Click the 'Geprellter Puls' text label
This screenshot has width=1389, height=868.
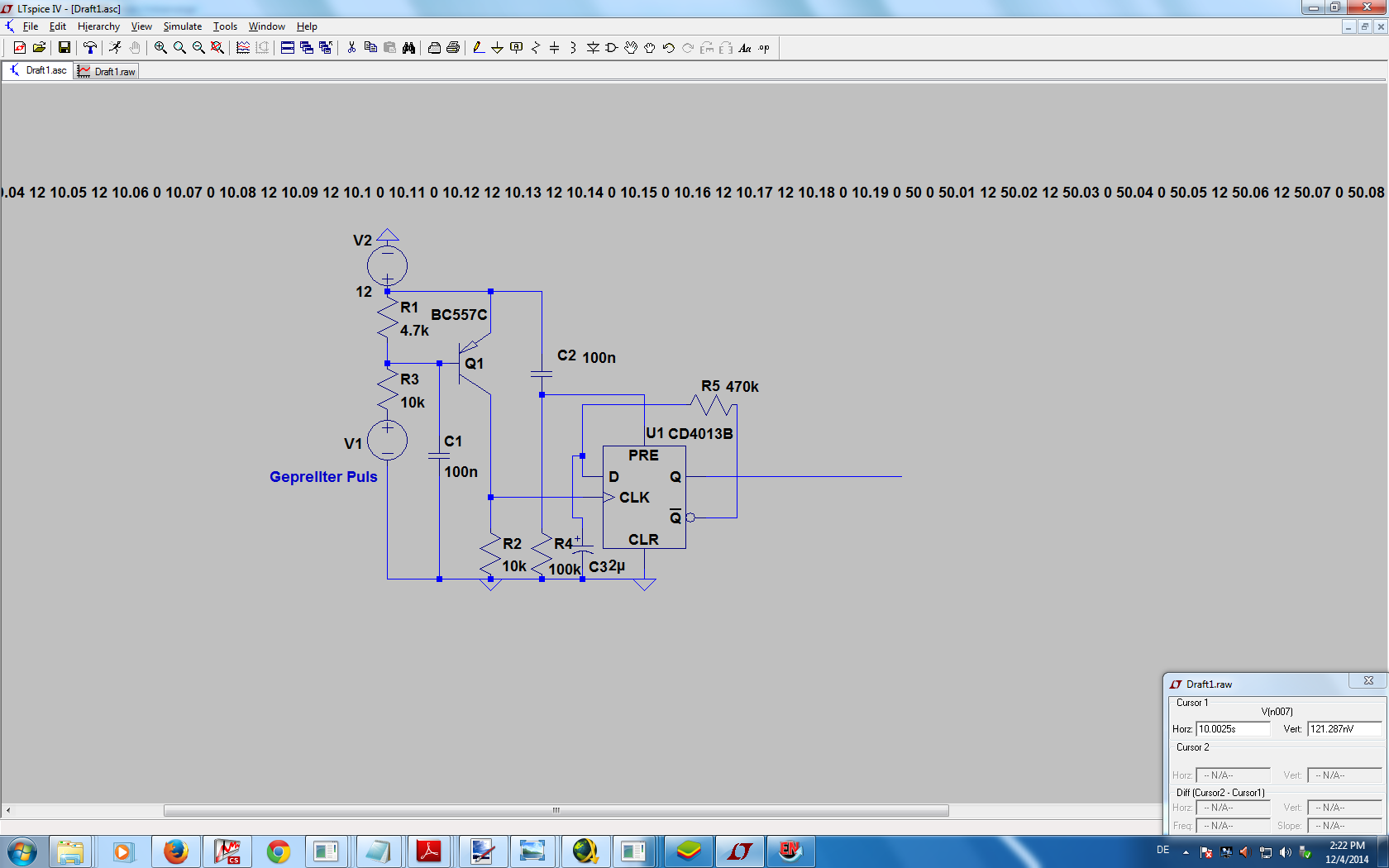323,477
